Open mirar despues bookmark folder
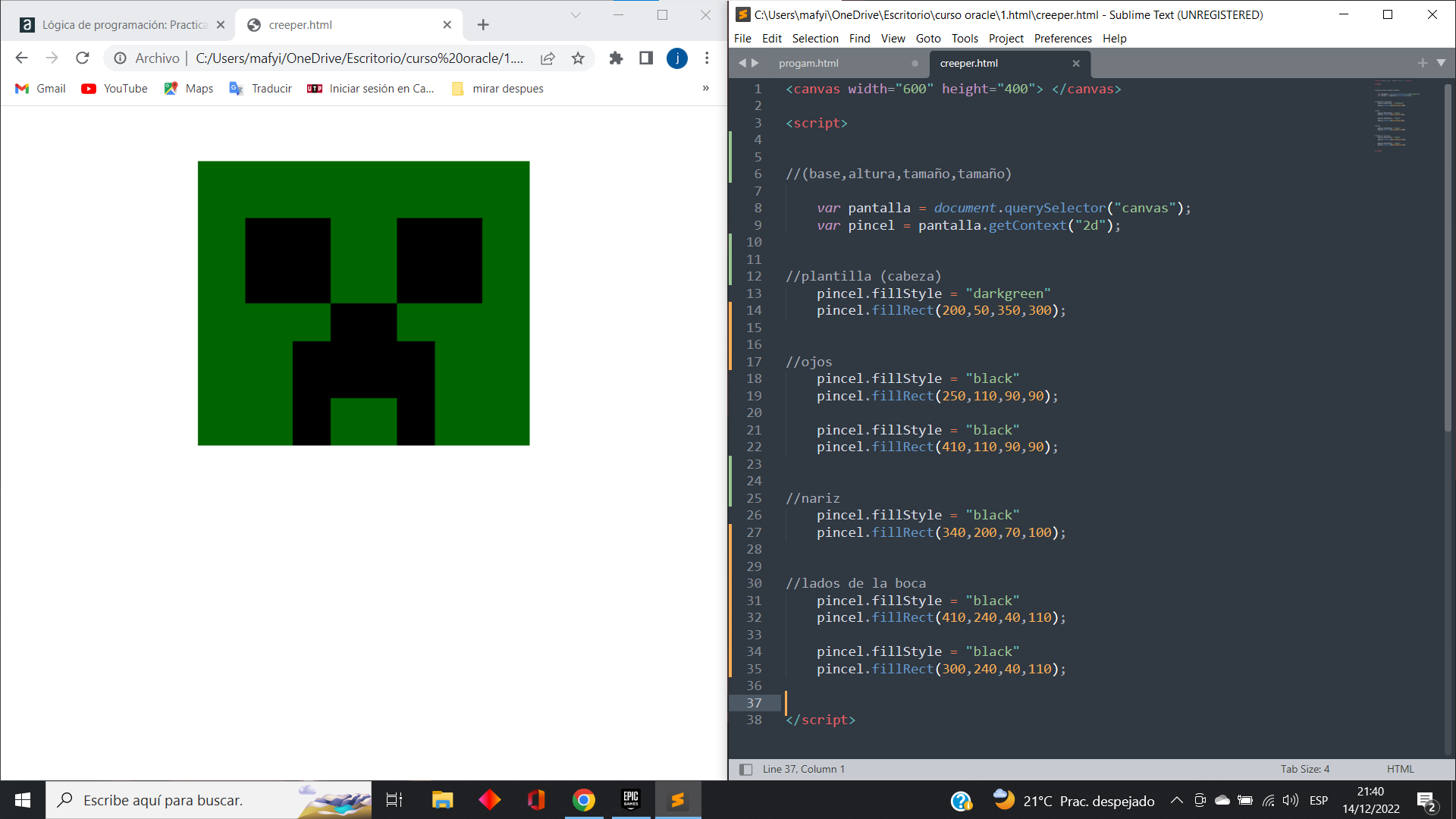Viewport: 1456px width, 819px height. 497,89
